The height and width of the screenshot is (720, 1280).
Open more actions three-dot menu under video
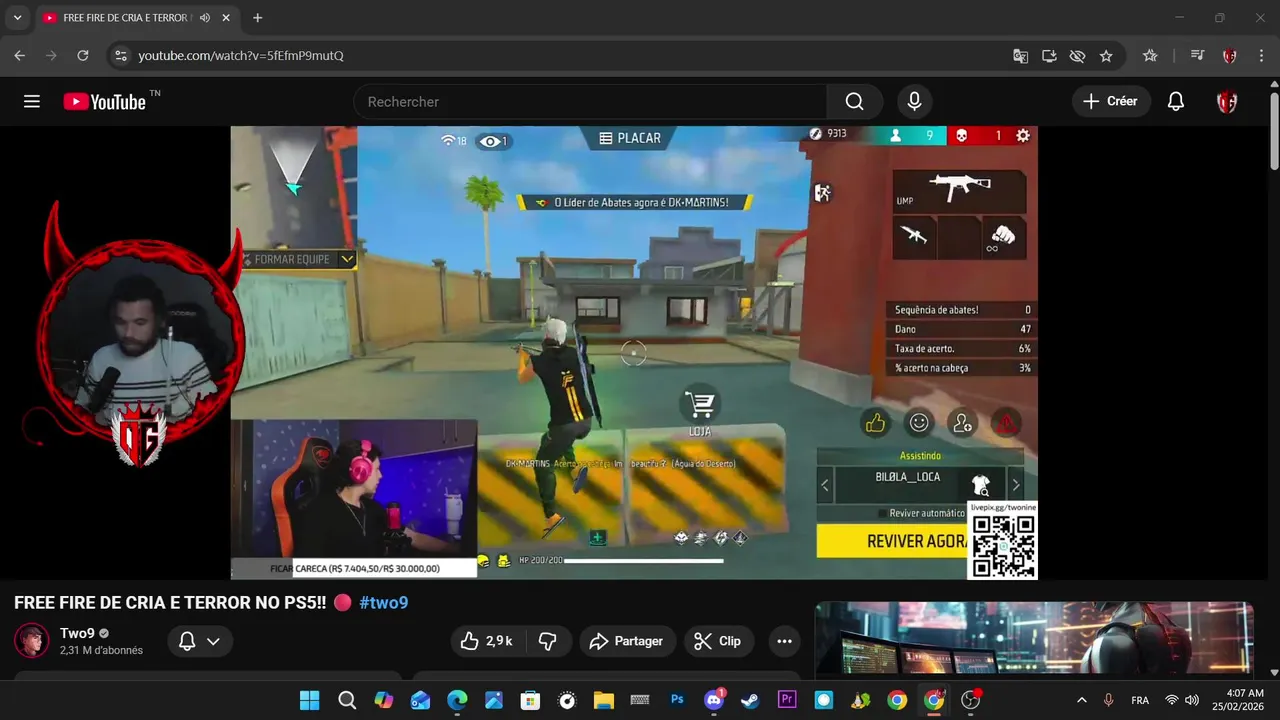pyautogui.click(x=784, y=641)
